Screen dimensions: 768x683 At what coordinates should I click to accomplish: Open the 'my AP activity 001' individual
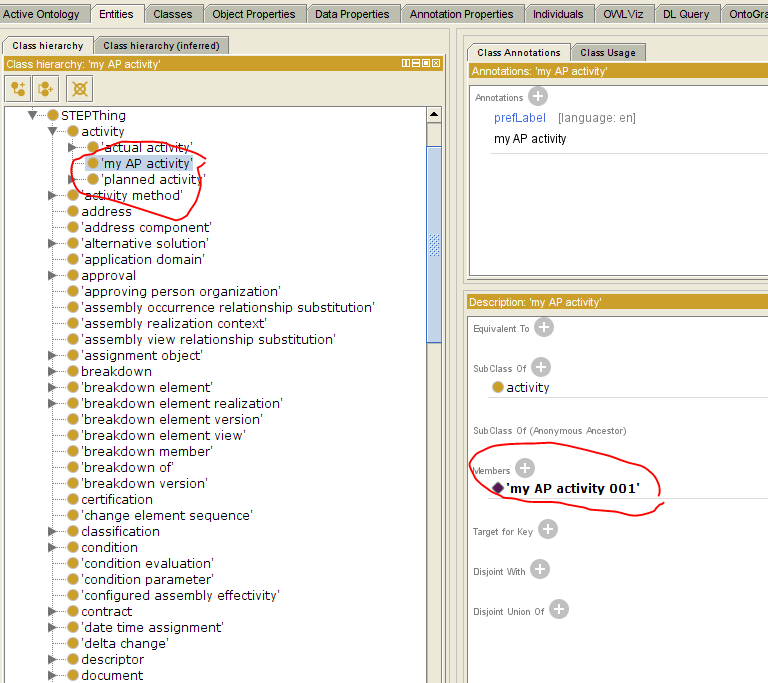[572, 489]
